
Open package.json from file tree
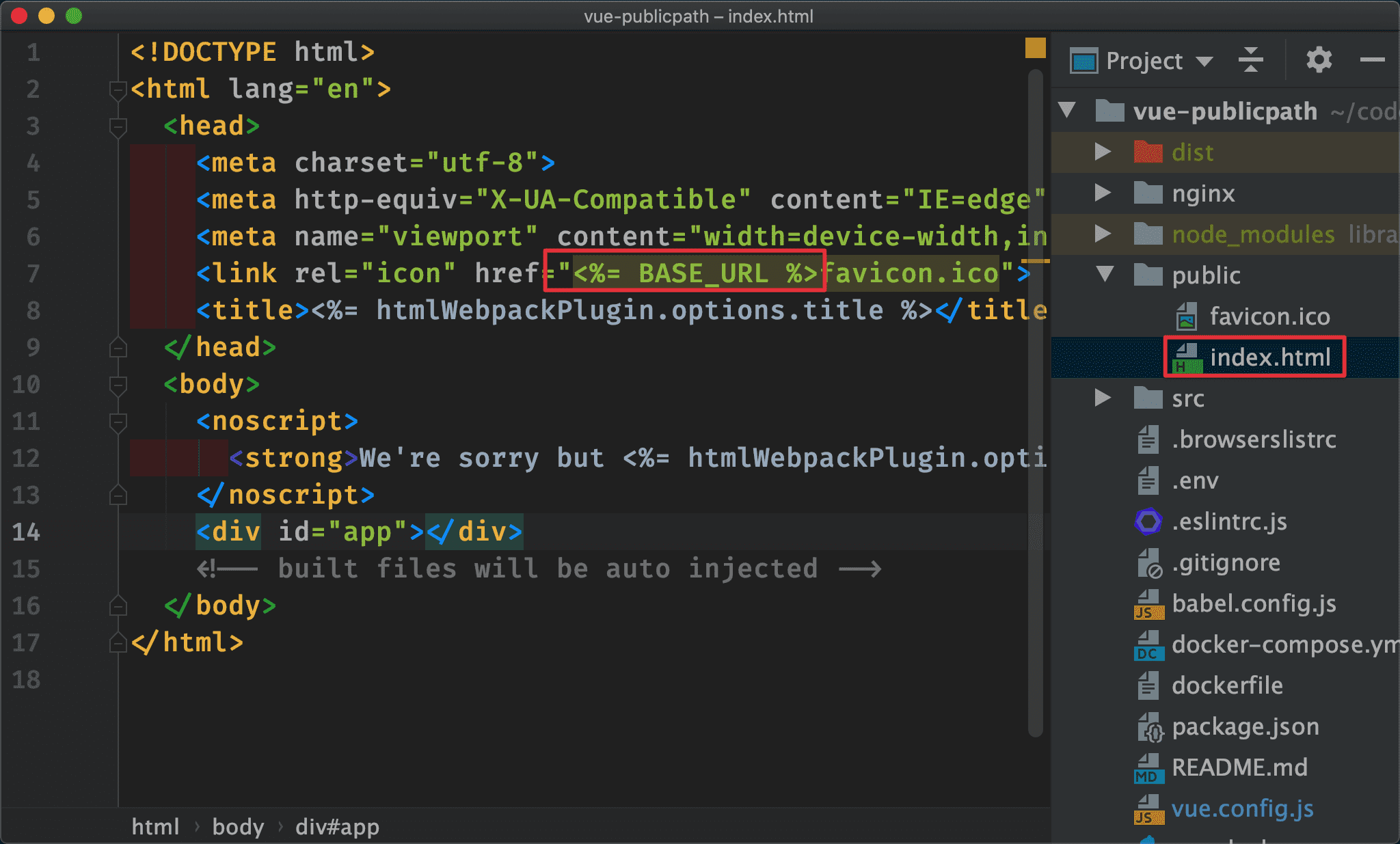(x=1246, y=726)
